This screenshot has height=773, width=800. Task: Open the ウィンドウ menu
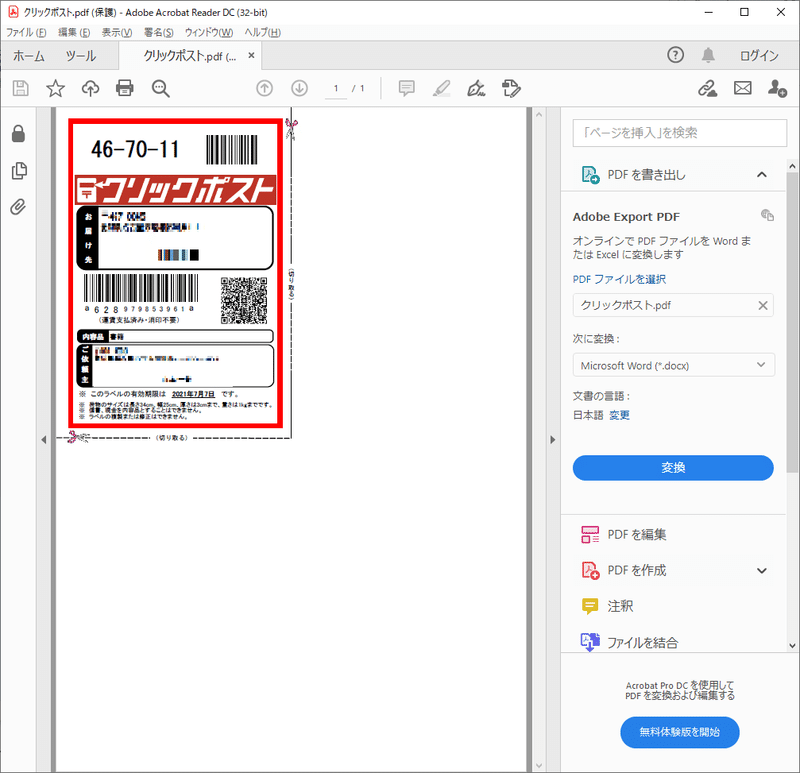coord(209,33)
